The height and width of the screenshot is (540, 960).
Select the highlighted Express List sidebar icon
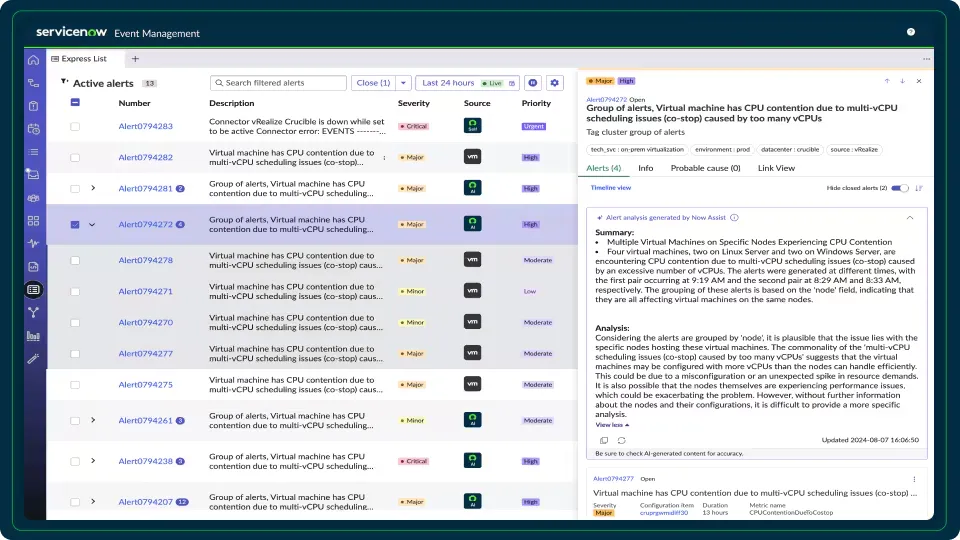(34, 290)
